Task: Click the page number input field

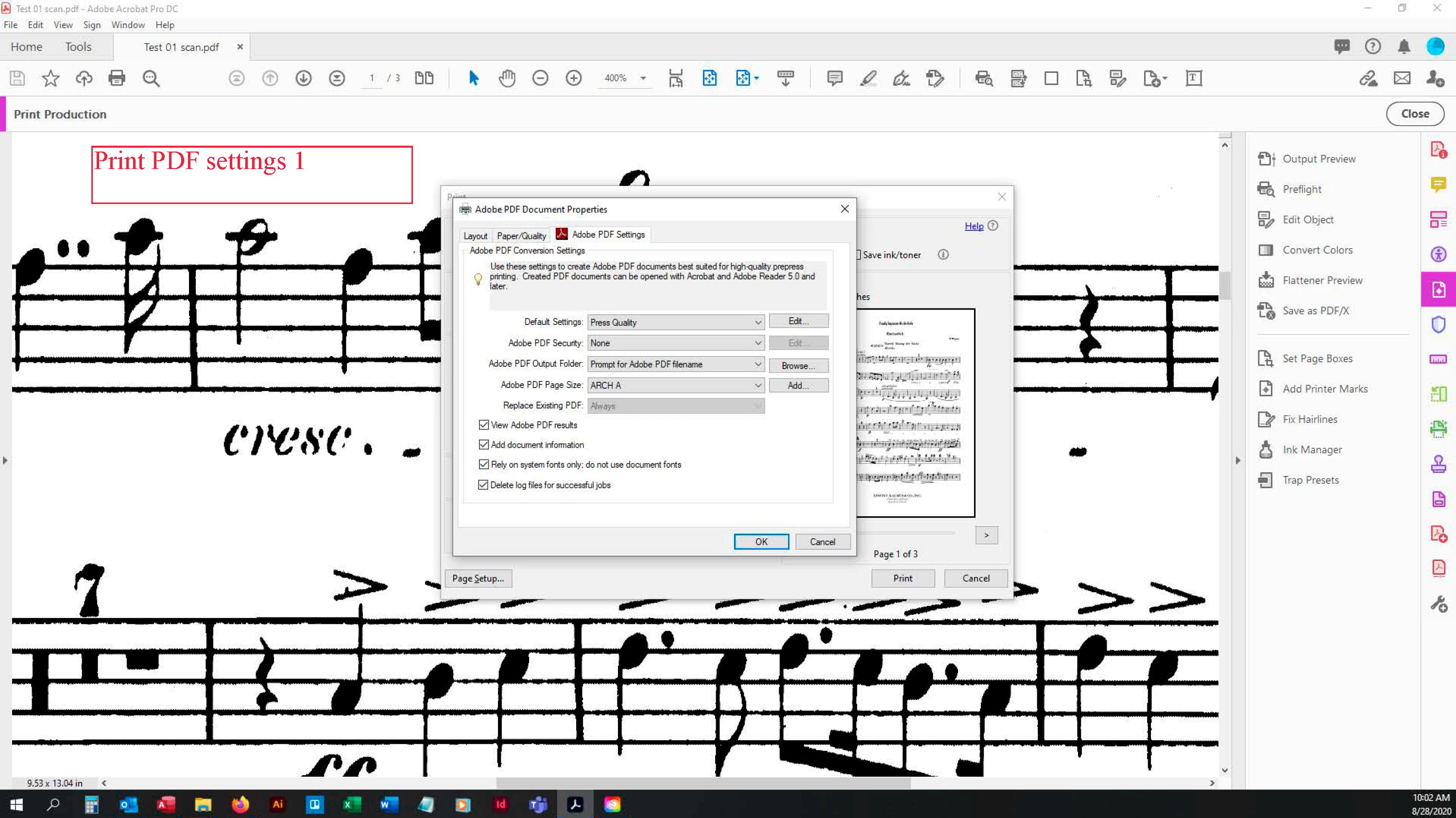Action: coord(371,78)
